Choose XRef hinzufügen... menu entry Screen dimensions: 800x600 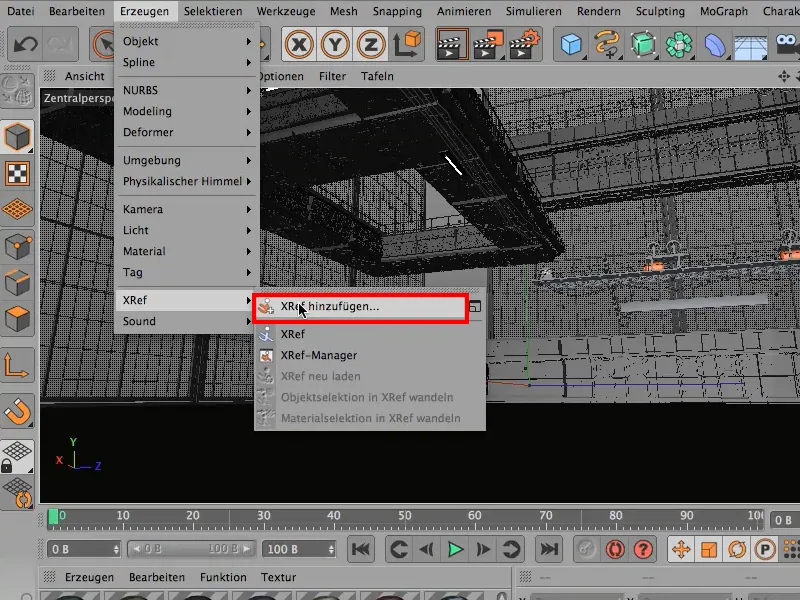(x=360, y=307)
